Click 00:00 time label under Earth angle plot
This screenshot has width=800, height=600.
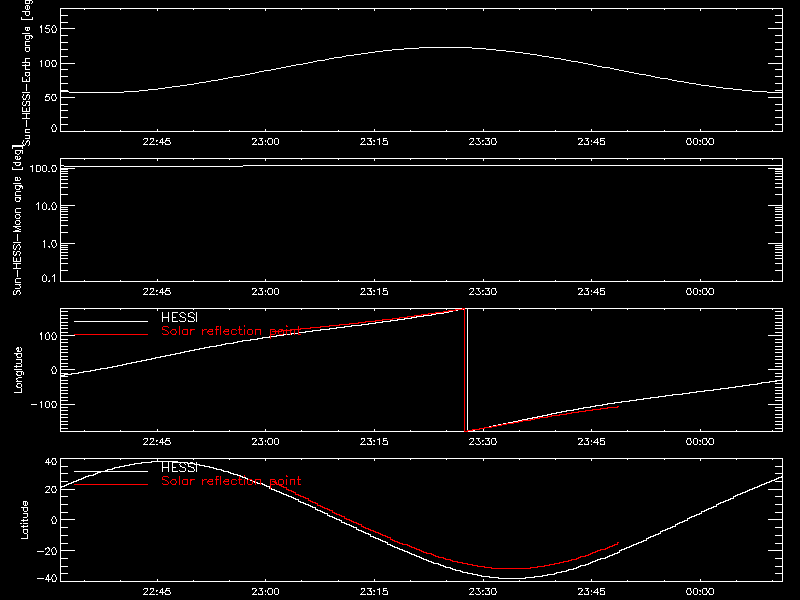700,142
